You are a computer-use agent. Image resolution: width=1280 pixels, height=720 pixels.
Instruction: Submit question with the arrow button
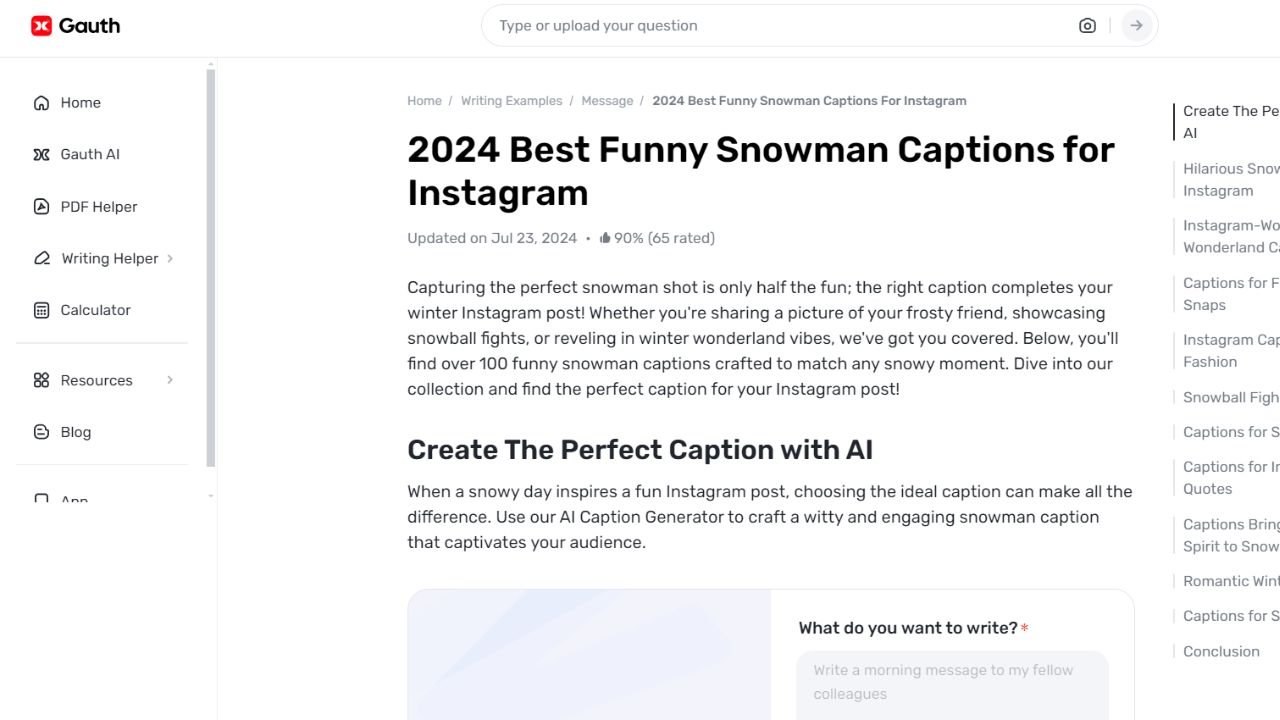pos(1137,25)
